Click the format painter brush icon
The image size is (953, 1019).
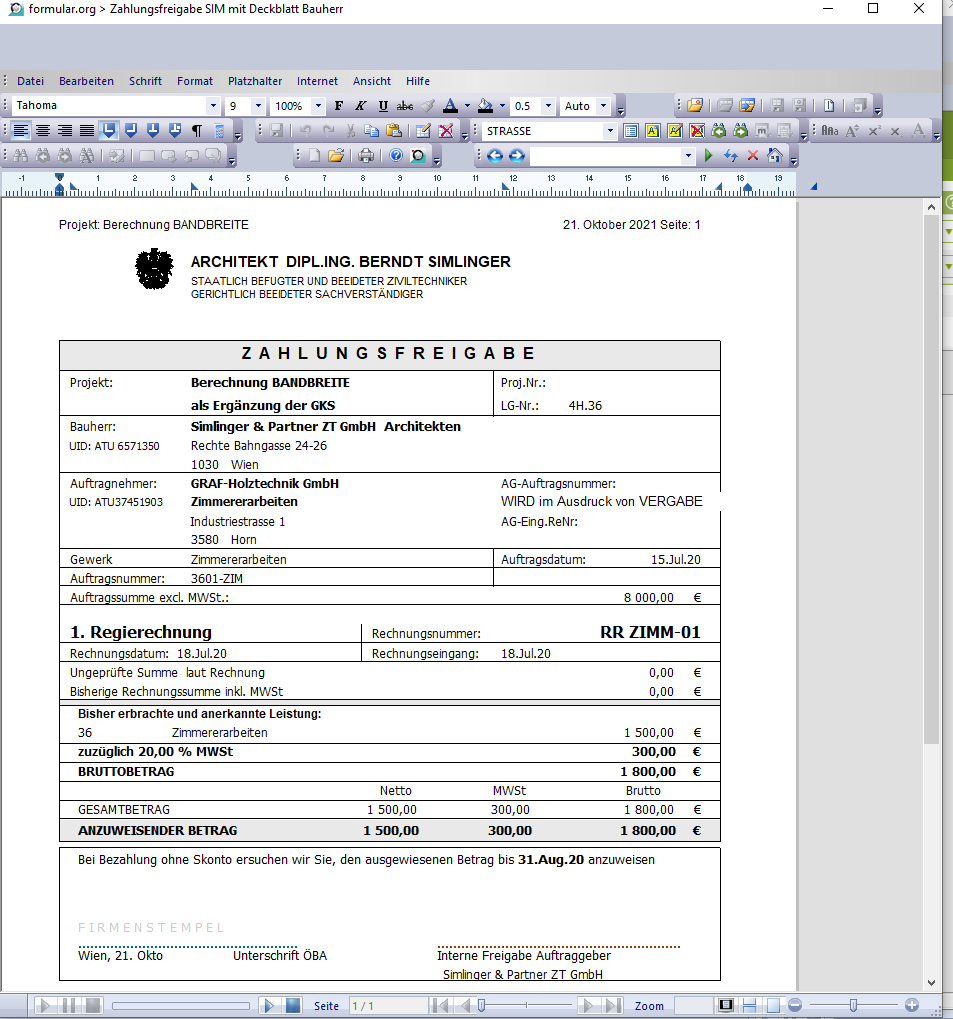tap(427, 106)
